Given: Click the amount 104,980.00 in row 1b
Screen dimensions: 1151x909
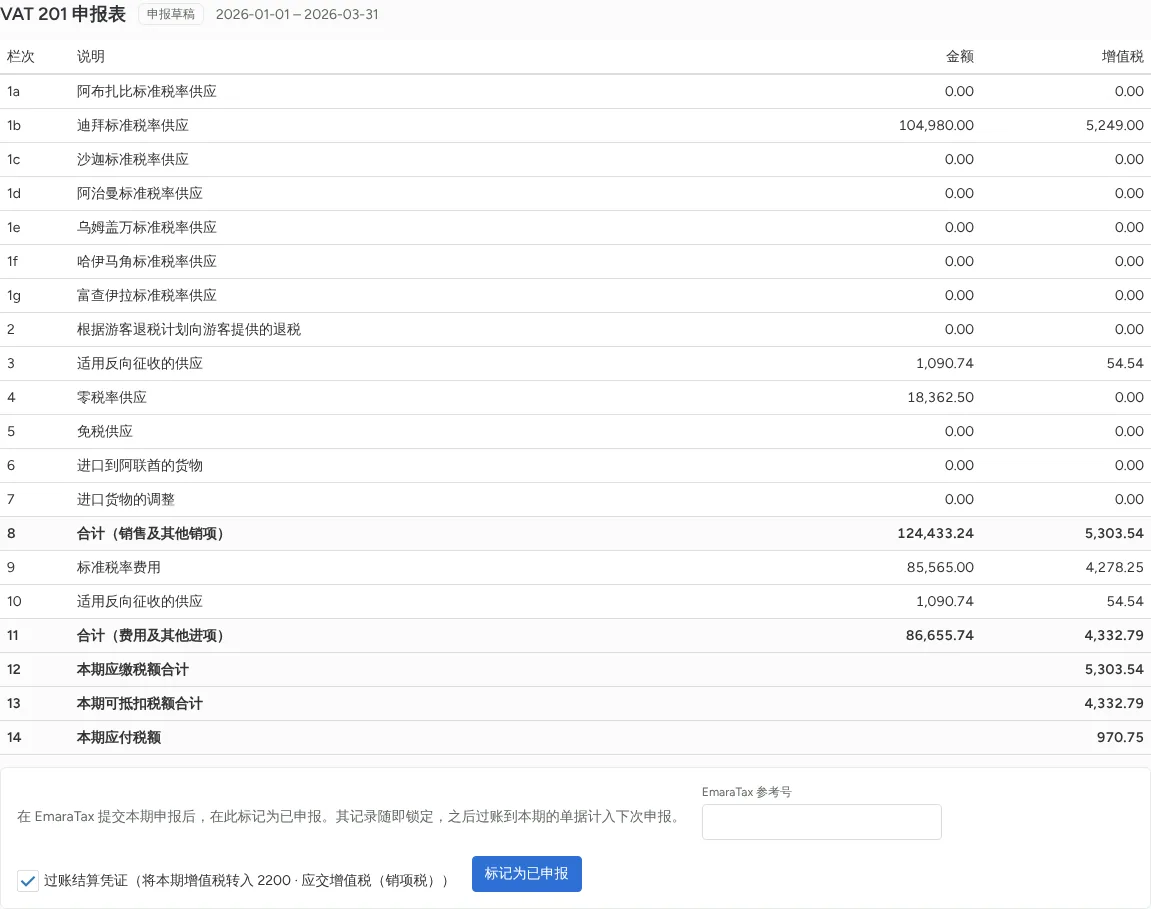Looking at the screenshot, I should 936,126.
